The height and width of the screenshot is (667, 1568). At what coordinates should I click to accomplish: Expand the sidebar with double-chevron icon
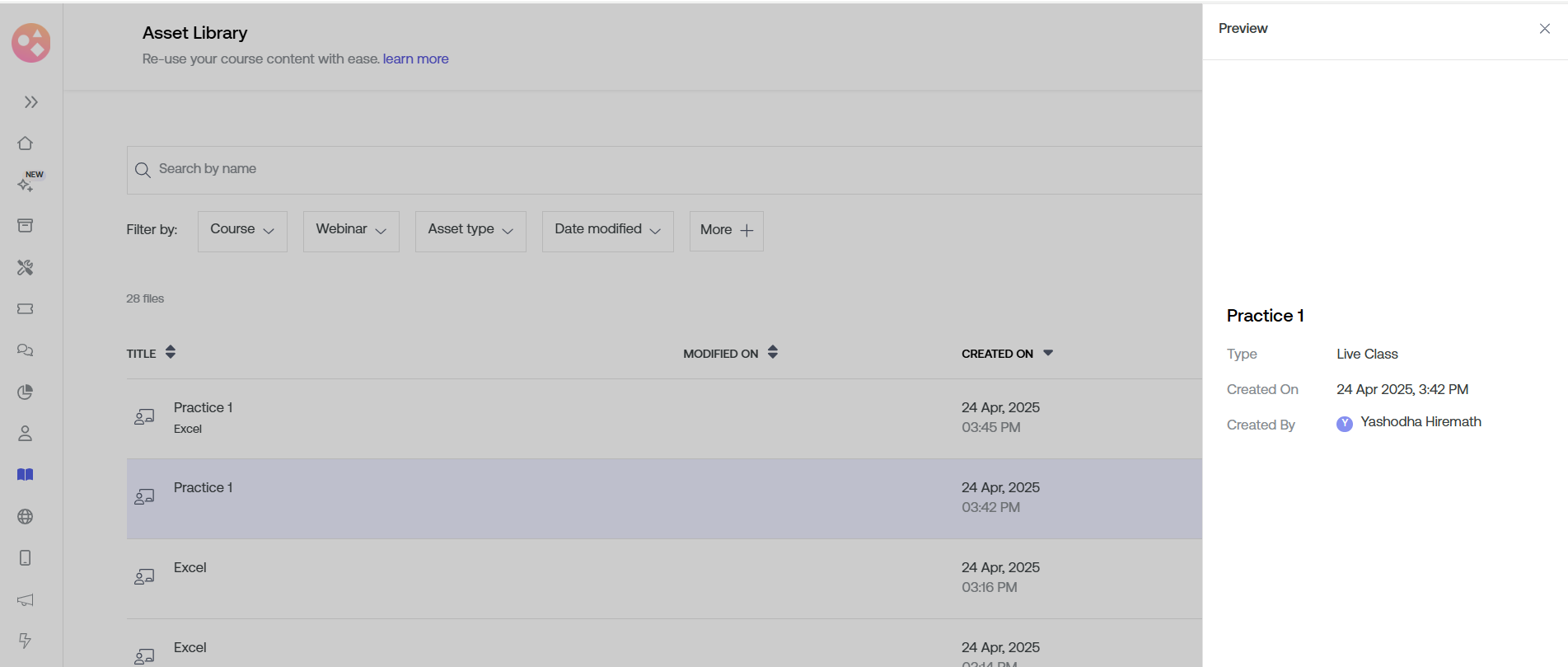[30, 102]
